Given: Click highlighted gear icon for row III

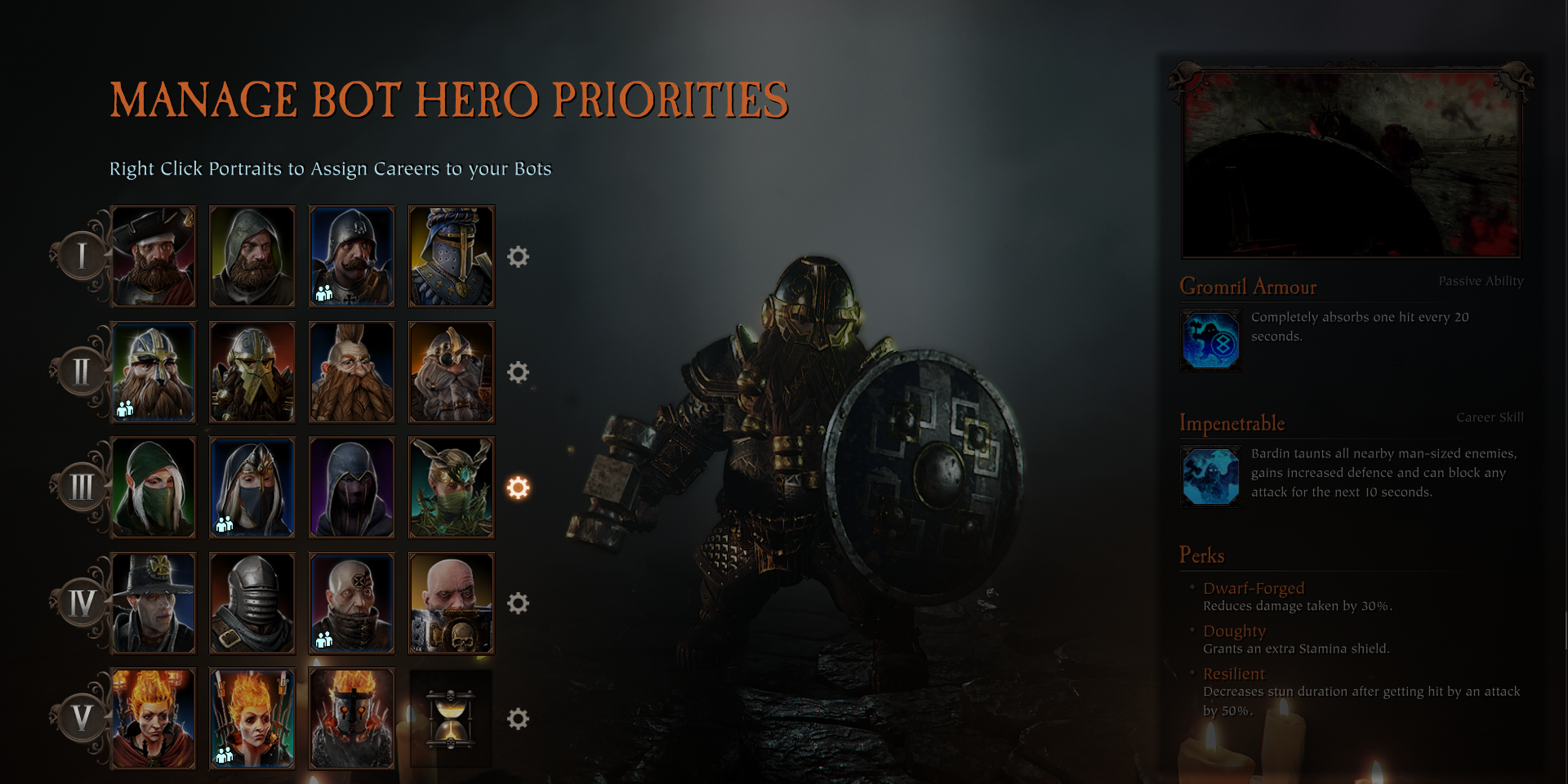Looking at the screenshot, I should pyautogui.click(x=518, y=488).
